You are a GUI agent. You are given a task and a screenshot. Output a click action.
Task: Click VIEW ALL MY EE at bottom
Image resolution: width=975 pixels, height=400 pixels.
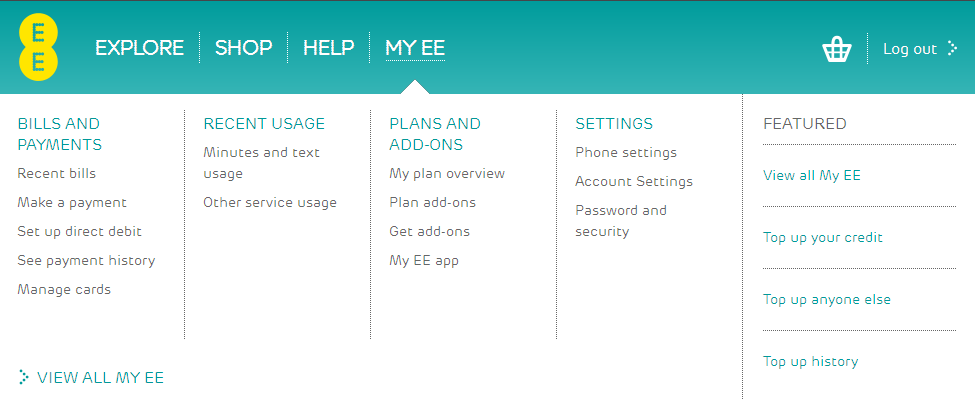pos(100,378)
